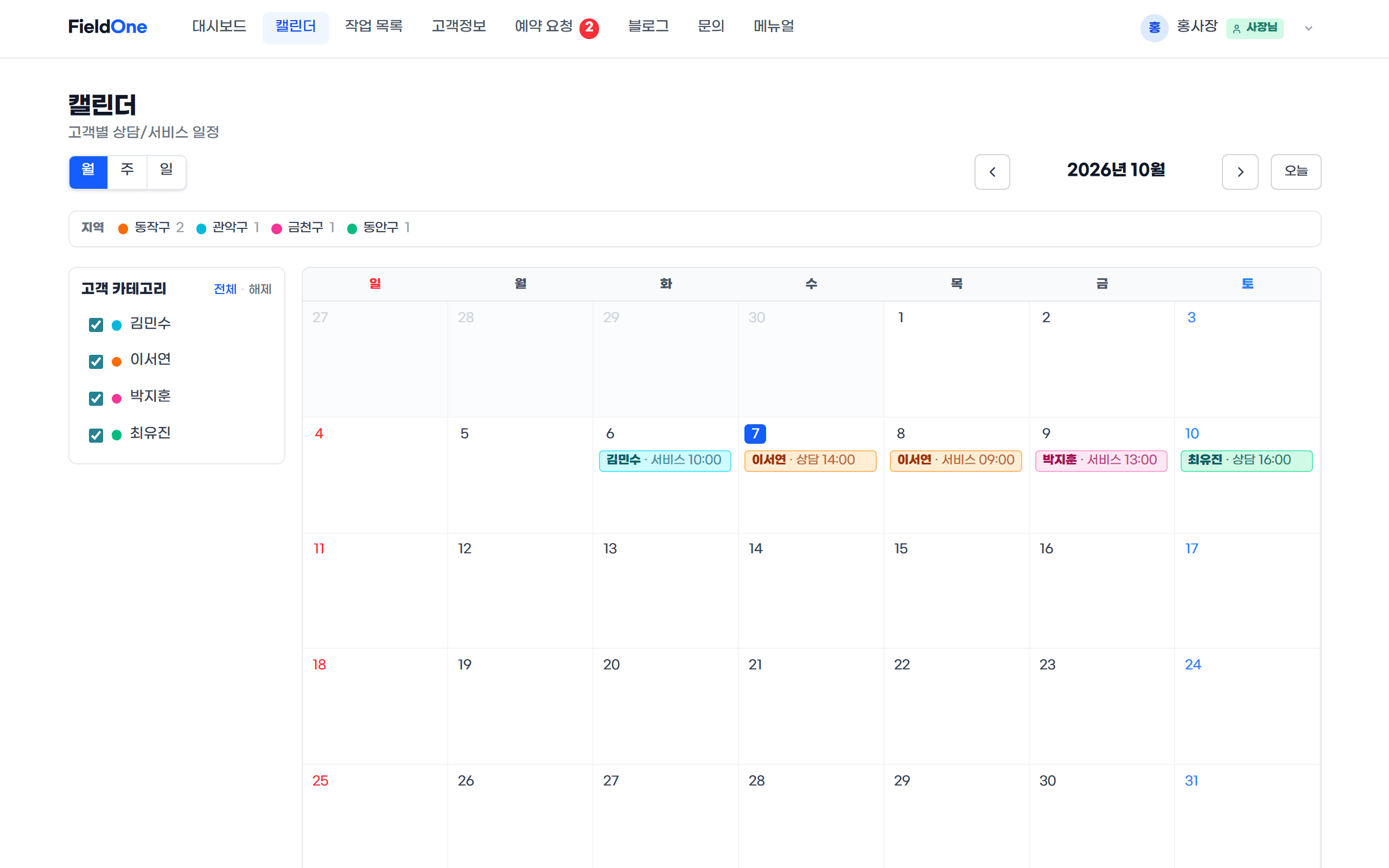Switch to 주 week view
Viewport: 1389px width, 868px height.
coord(128,171)
